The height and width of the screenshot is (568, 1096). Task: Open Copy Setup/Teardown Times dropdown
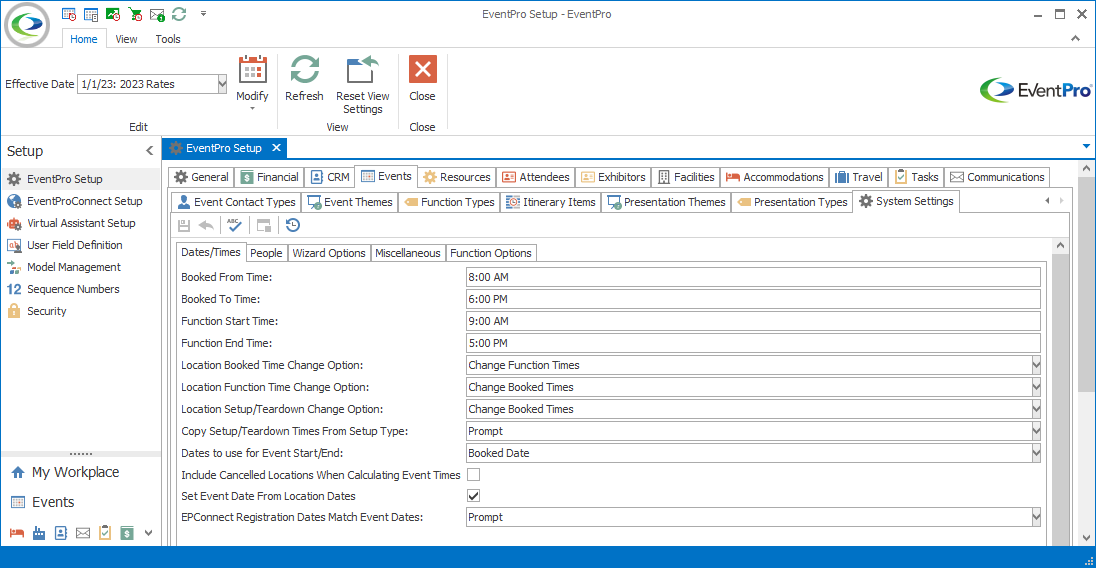(1036, 431)
